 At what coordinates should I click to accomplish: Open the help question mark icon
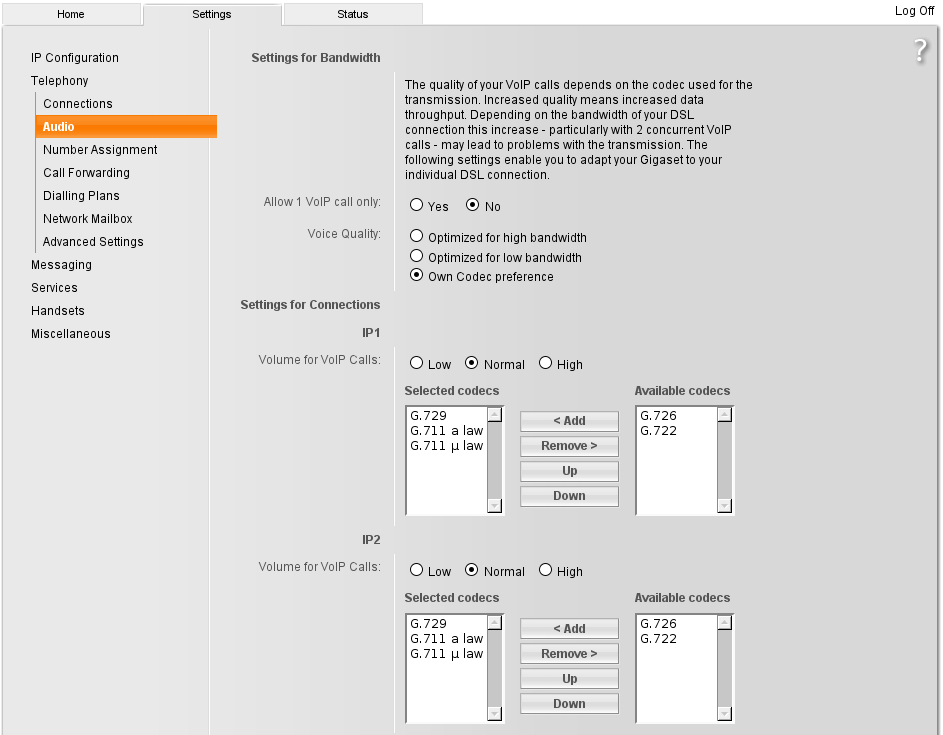pyautogui.click(x=921, y=52)
